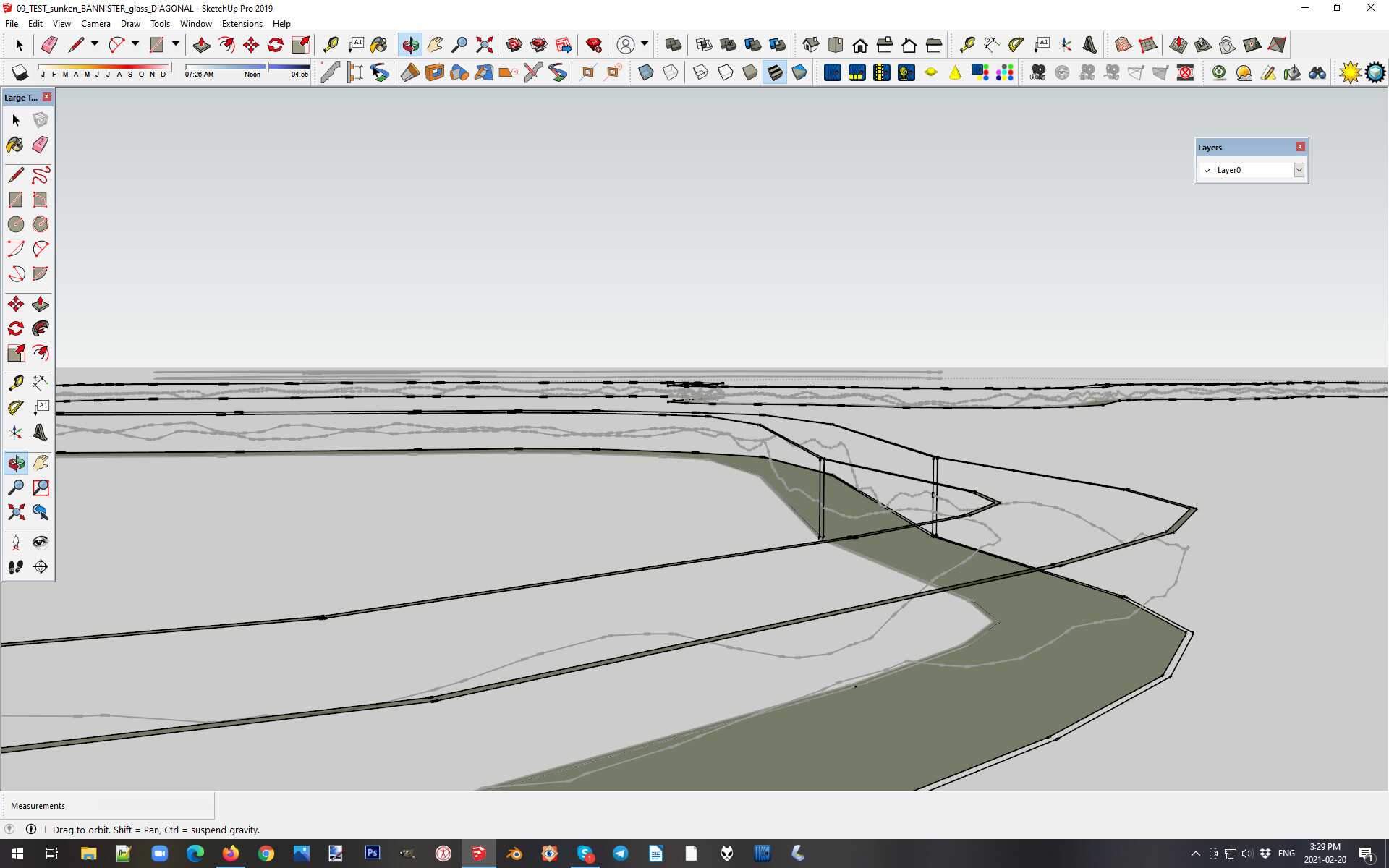Toggle shadows display button
This screenshot has height=868, width=1389.
[20, 72]
